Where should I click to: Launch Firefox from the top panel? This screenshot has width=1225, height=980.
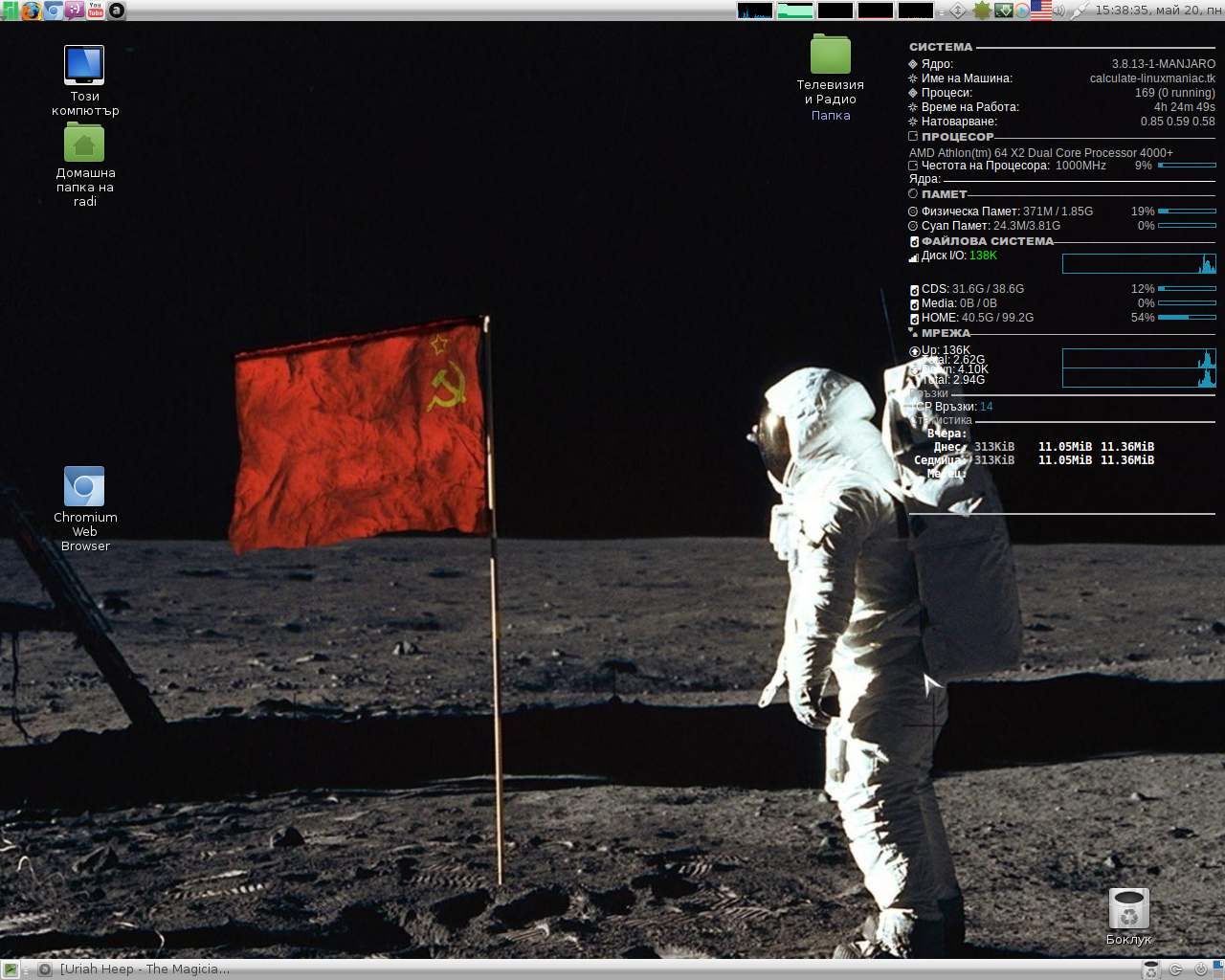click(32, 11)
